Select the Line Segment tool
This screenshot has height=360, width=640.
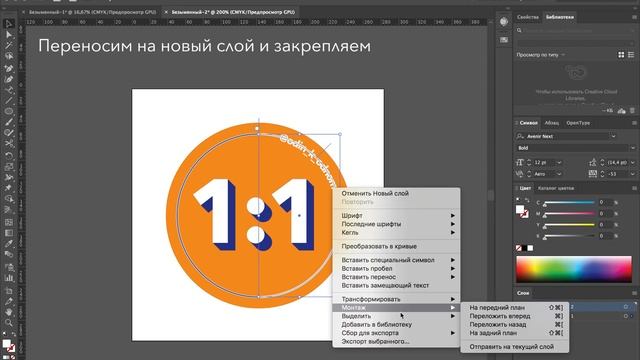(9, 100)
